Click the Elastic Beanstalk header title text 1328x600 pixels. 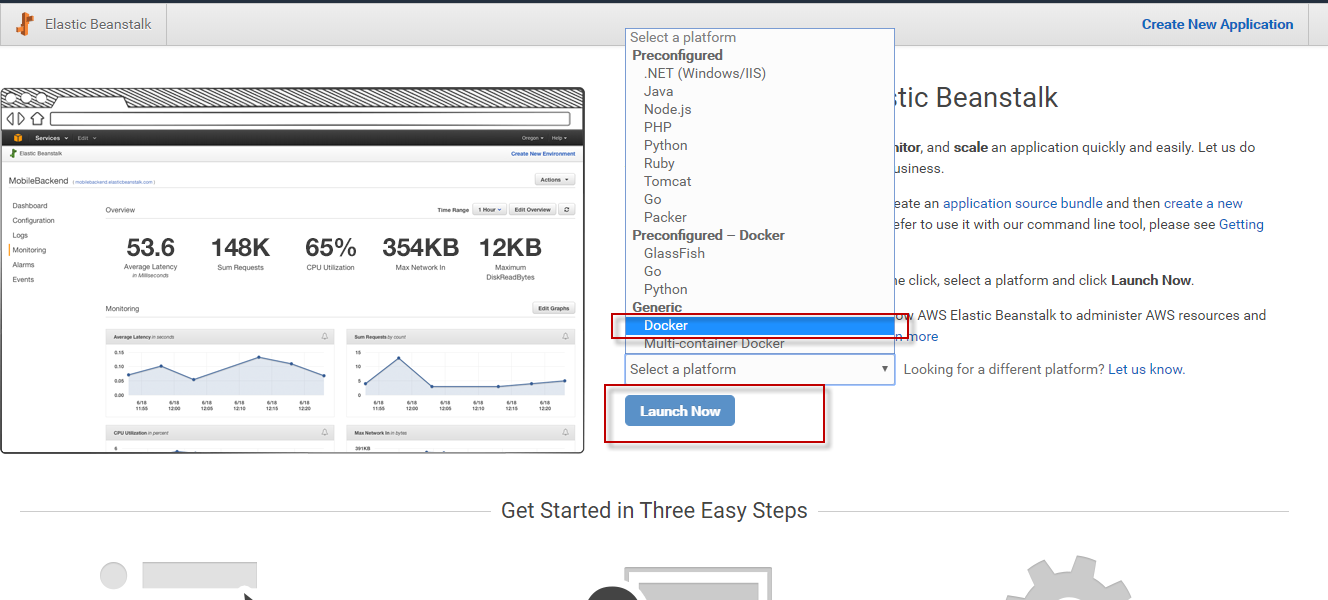[98, 24]
